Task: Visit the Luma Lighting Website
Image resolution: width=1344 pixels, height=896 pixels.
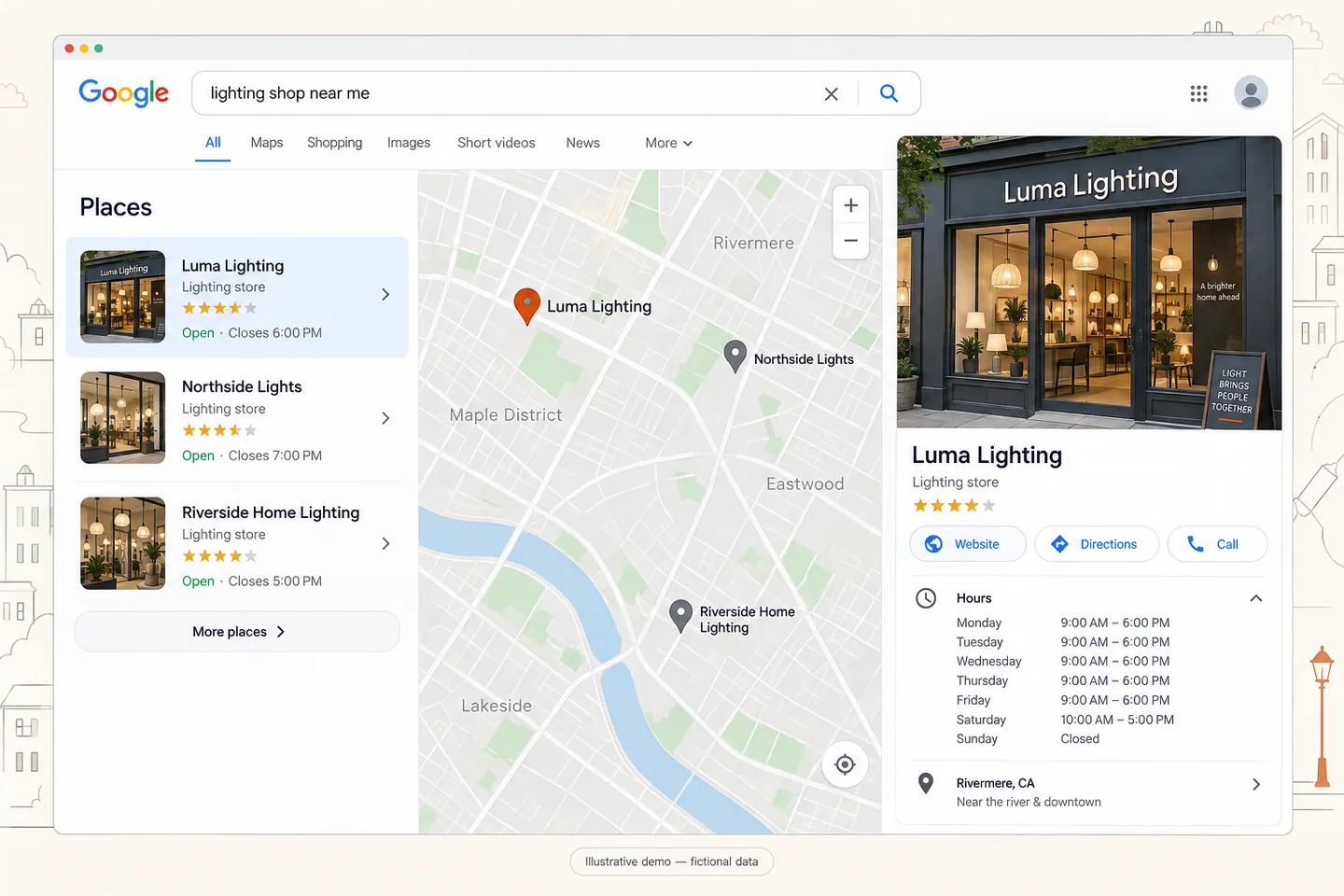Action: point(968,544)
